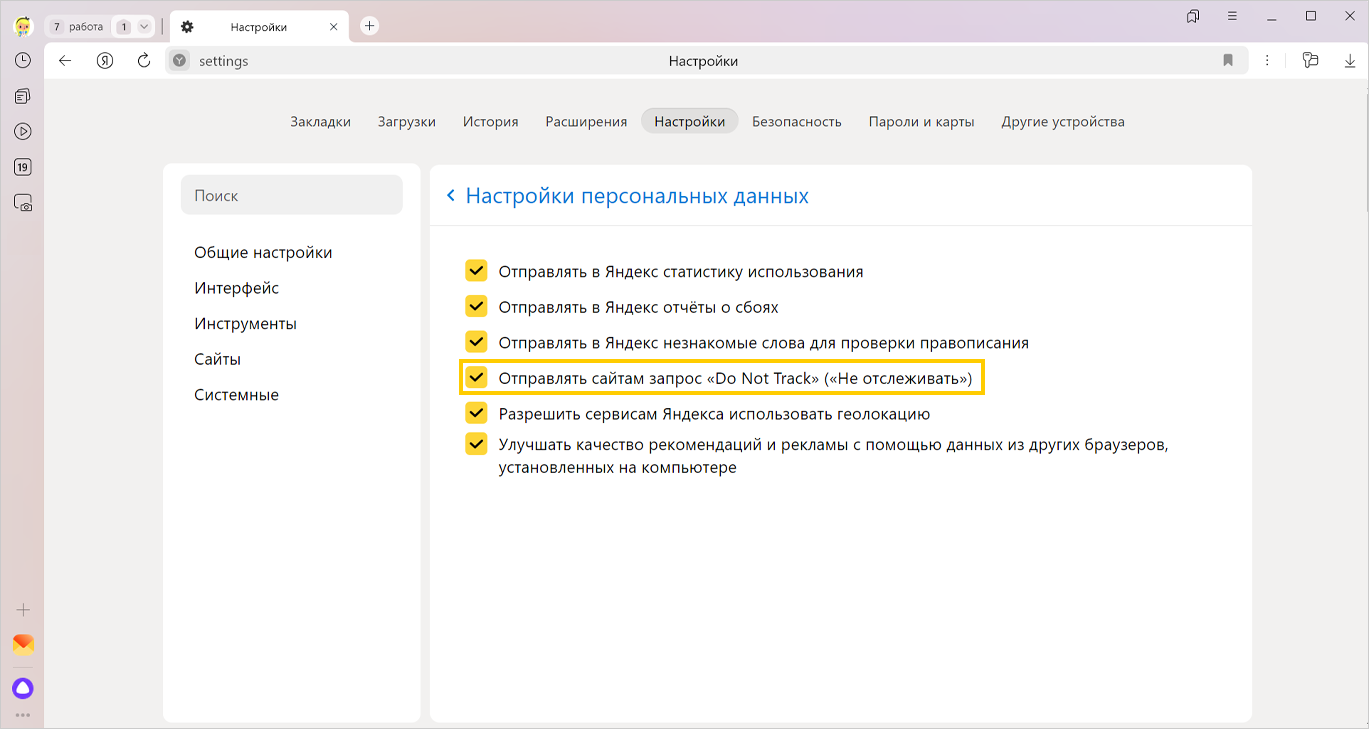The height and width of the screenshot is (729, 1369).
Task: Uncheck sending crash reports to Yandex
Action: (476, 307)
